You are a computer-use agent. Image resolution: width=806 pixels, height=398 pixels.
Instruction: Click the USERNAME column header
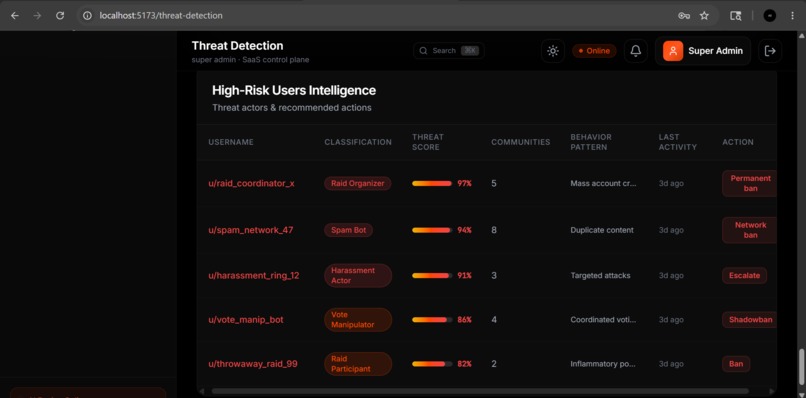[x=231, y=142]
